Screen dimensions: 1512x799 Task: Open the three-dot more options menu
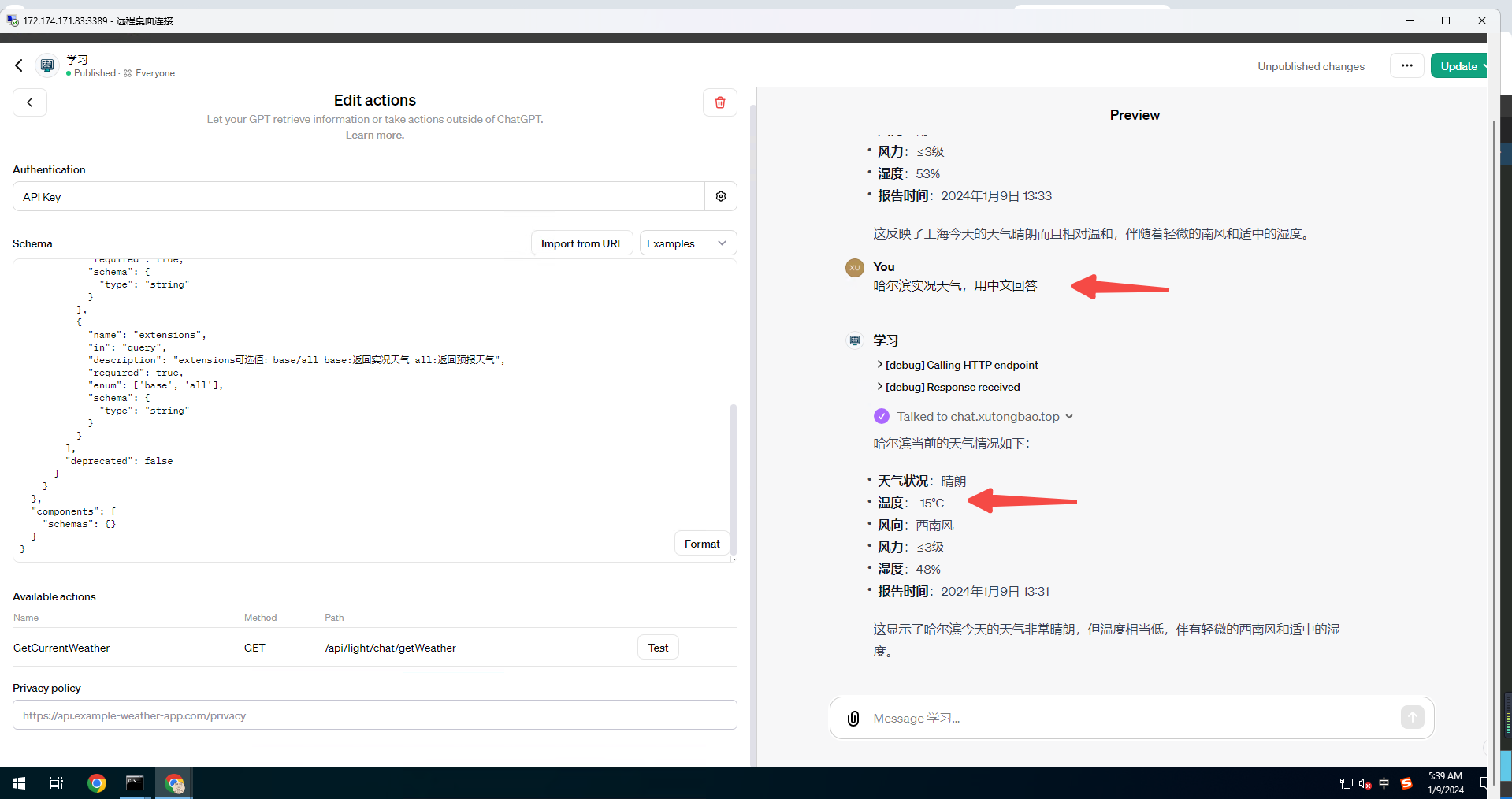pyautogui.click(x=1406, y=66)
